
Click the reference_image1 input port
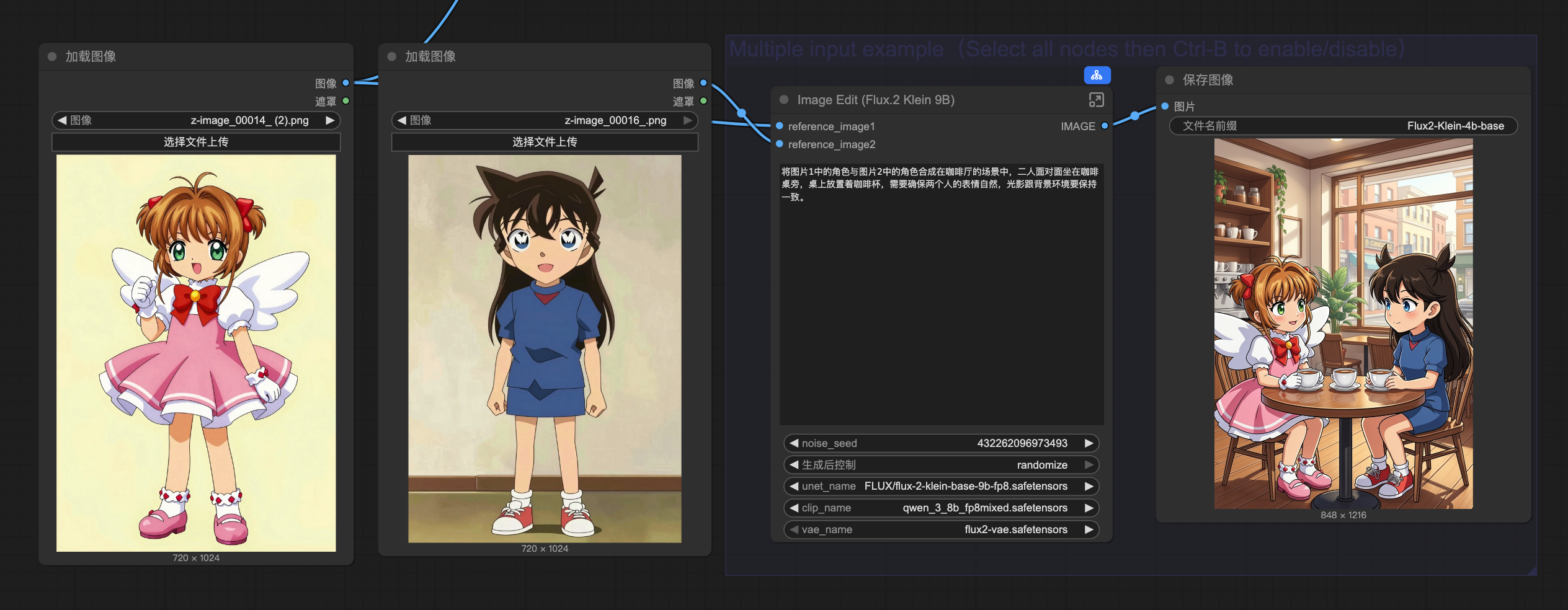(x=780, y=126)
